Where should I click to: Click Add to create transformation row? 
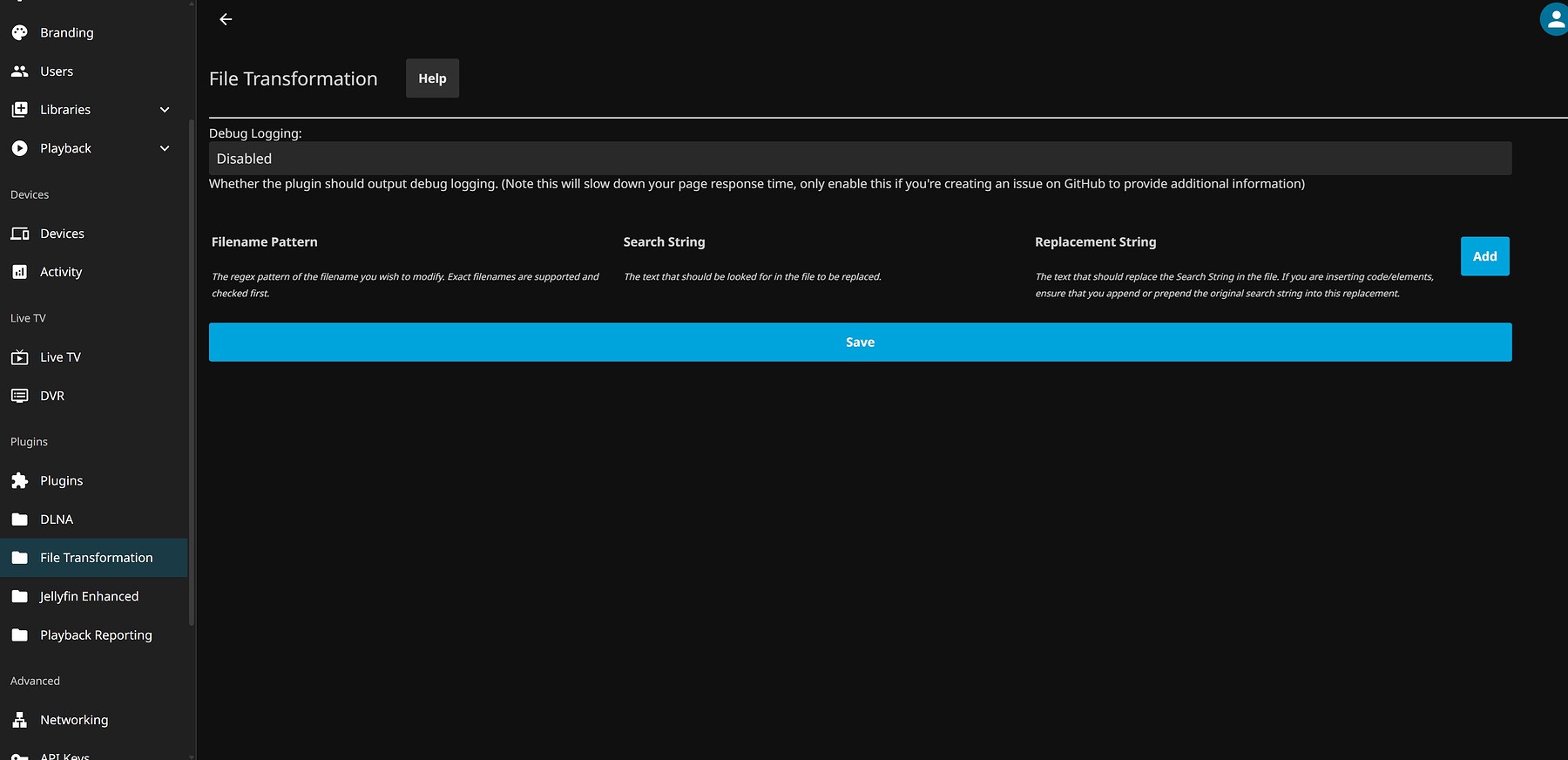tap(1484, 256)
